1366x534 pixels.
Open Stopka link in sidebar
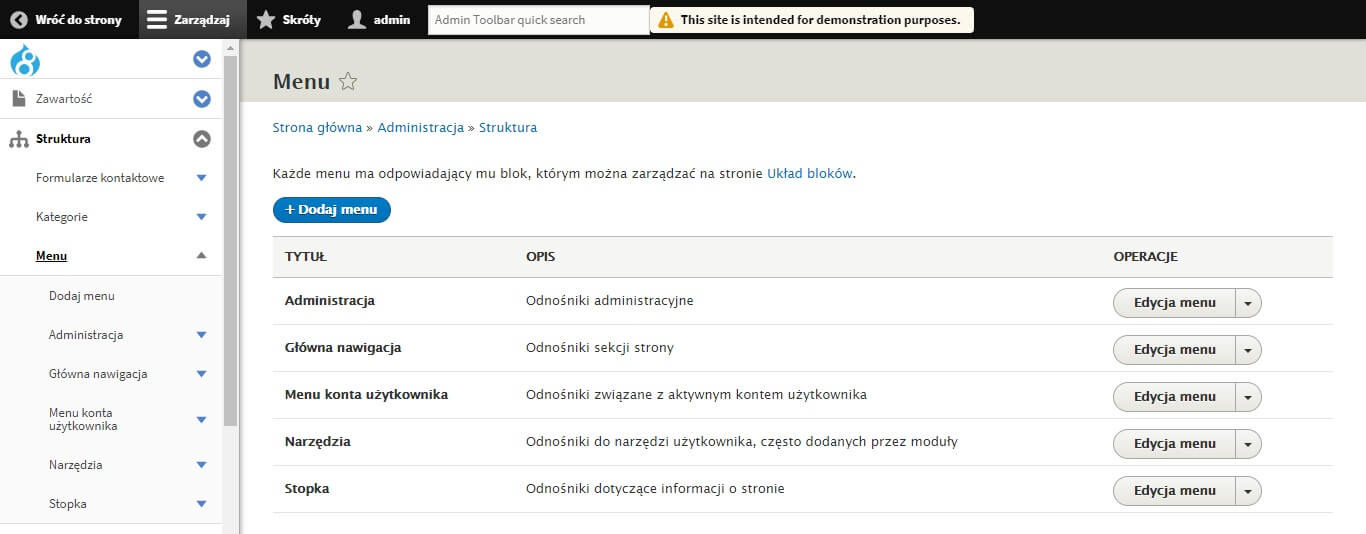point(68,504)
